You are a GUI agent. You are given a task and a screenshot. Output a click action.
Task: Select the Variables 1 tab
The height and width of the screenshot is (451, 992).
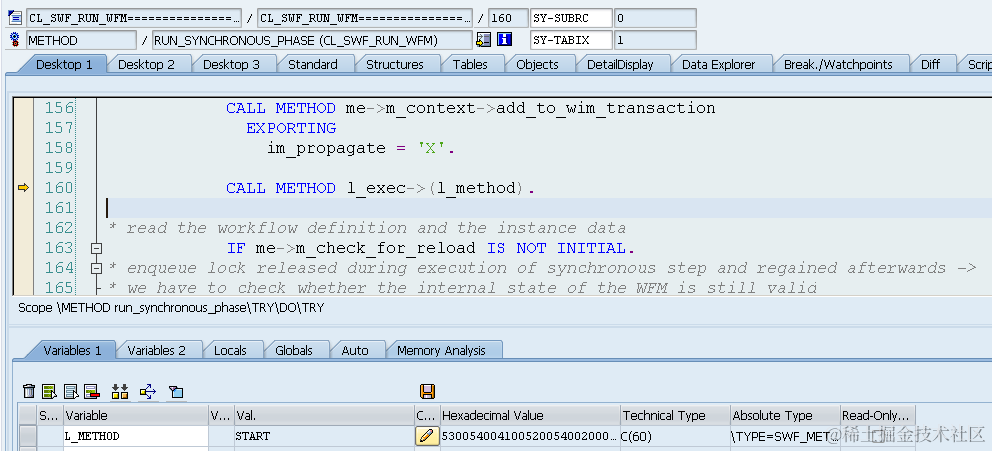tap(72, 350)
